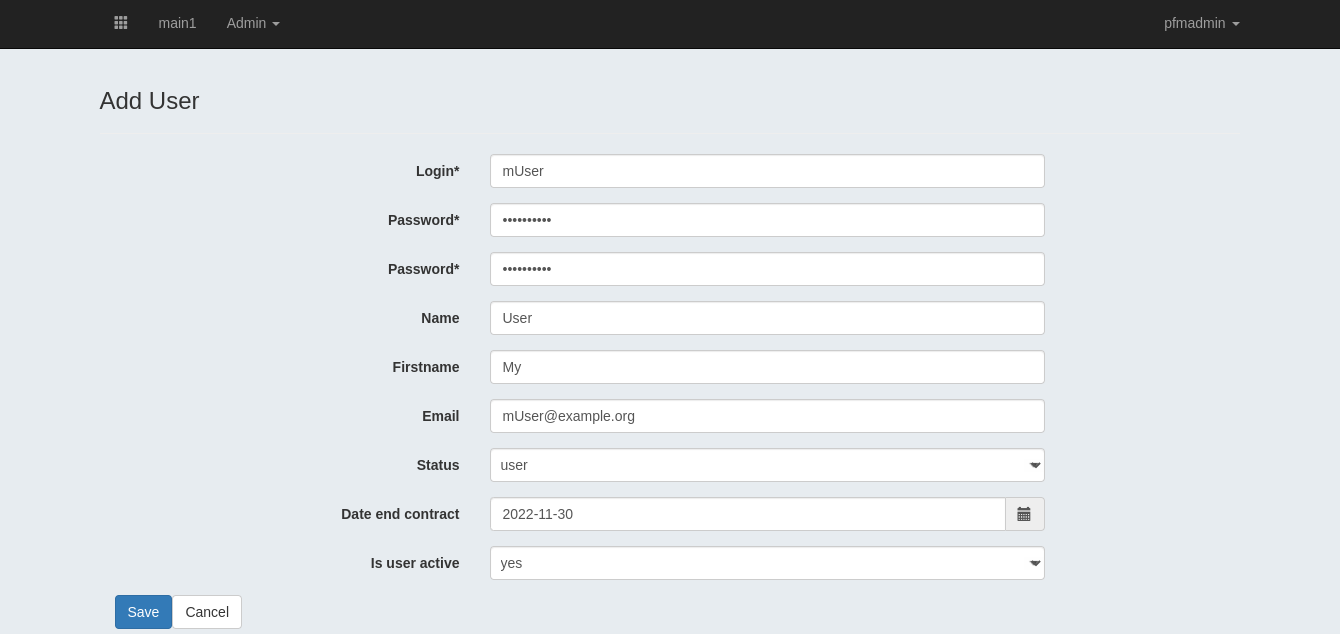Image resolution: width=1340 pixels, height=634 pixels.
Task: Open the apps grid icon in navbar
Action: click(x=121, y=22)
